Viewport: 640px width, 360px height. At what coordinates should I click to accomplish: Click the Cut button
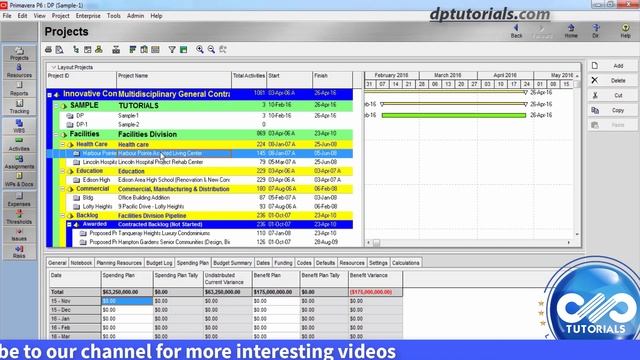pyautogui.click(x=613, y=96)
